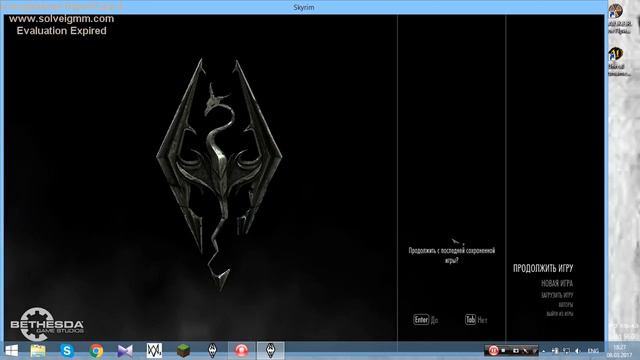This screenshot has width=640, height=360.
Task: Select НОВАЯ ИГРА in the main menu
Action: click(x=557, y=283)
